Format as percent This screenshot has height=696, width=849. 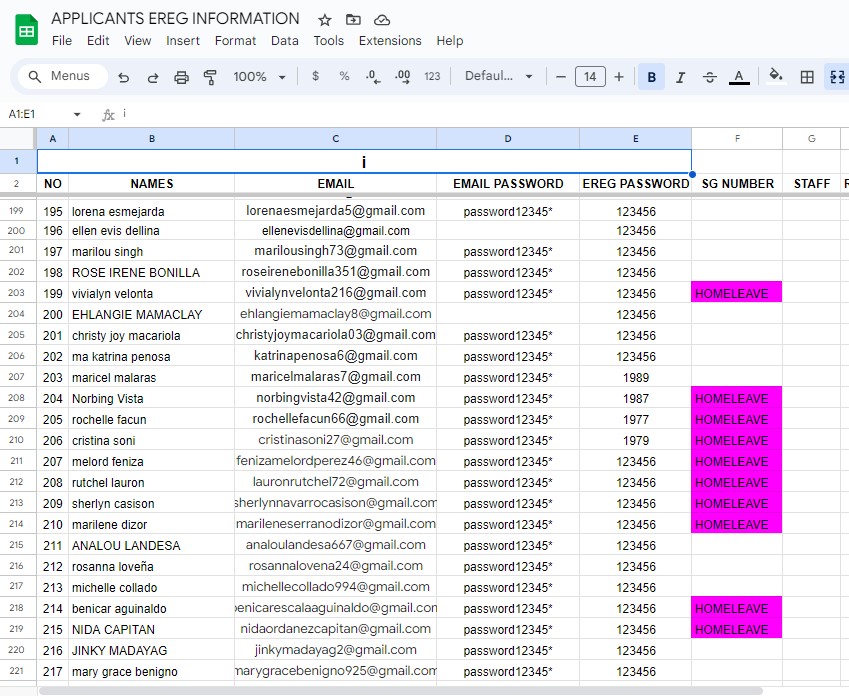[x=344, y=76]
